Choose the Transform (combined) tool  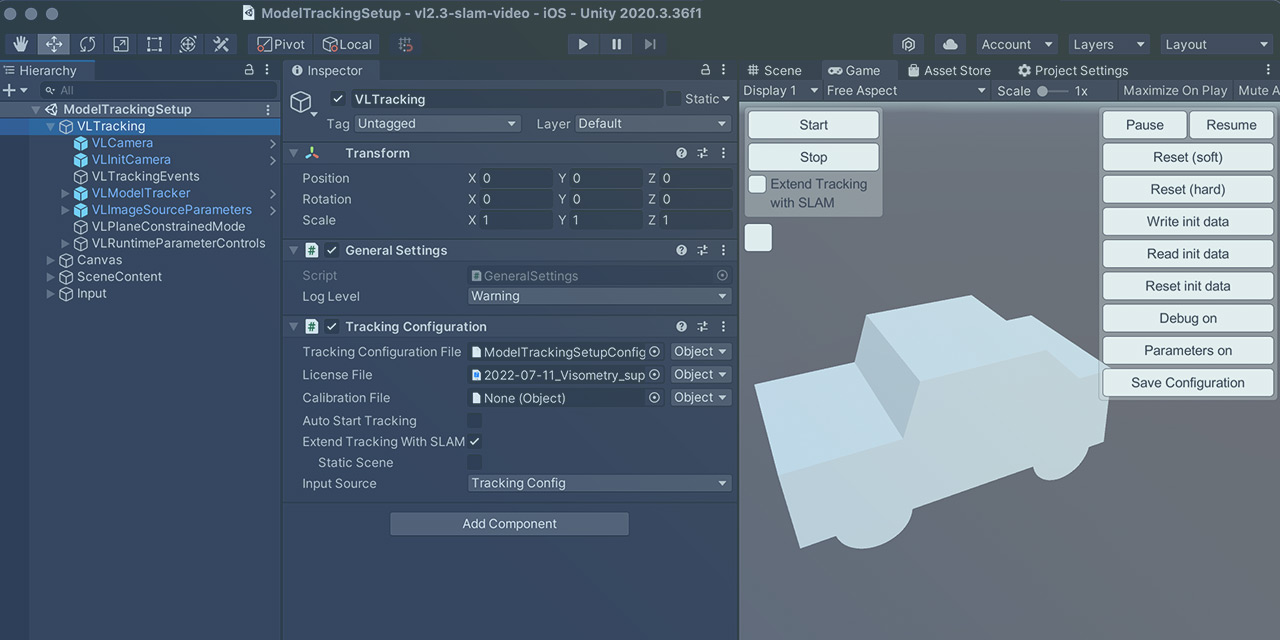click(186, 44)
